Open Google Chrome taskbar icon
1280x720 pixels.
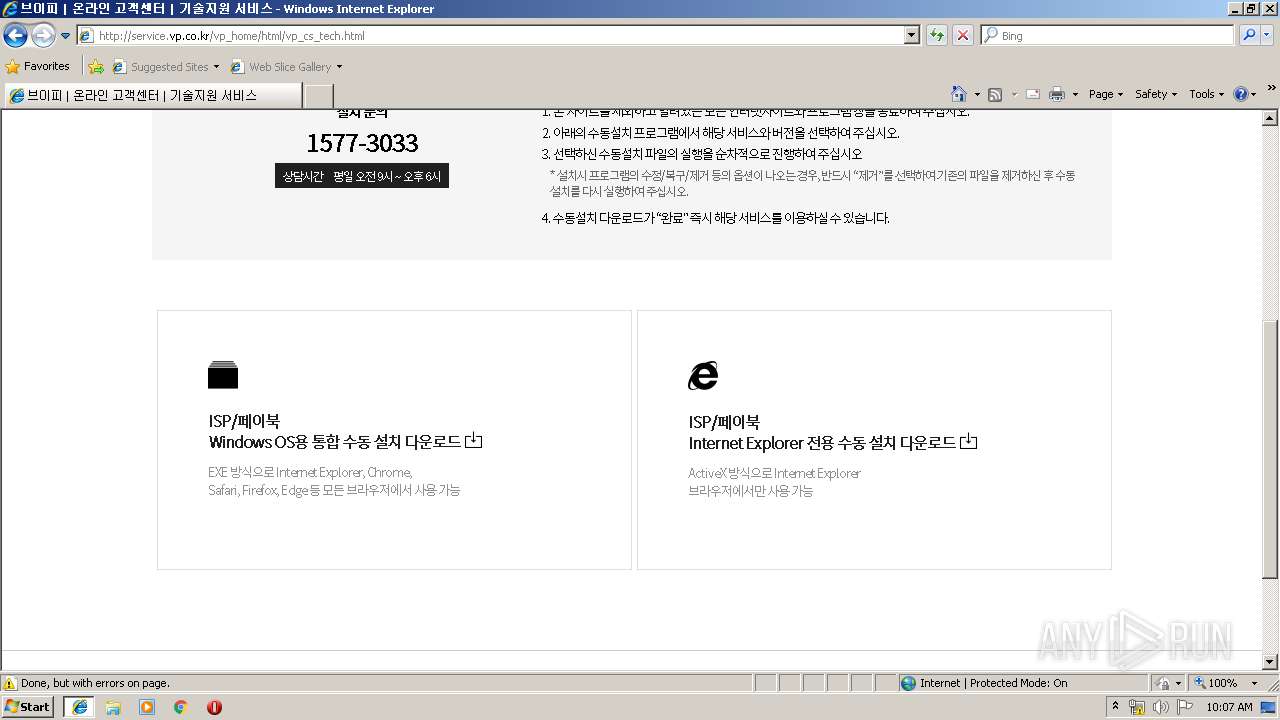coord(181,707)
